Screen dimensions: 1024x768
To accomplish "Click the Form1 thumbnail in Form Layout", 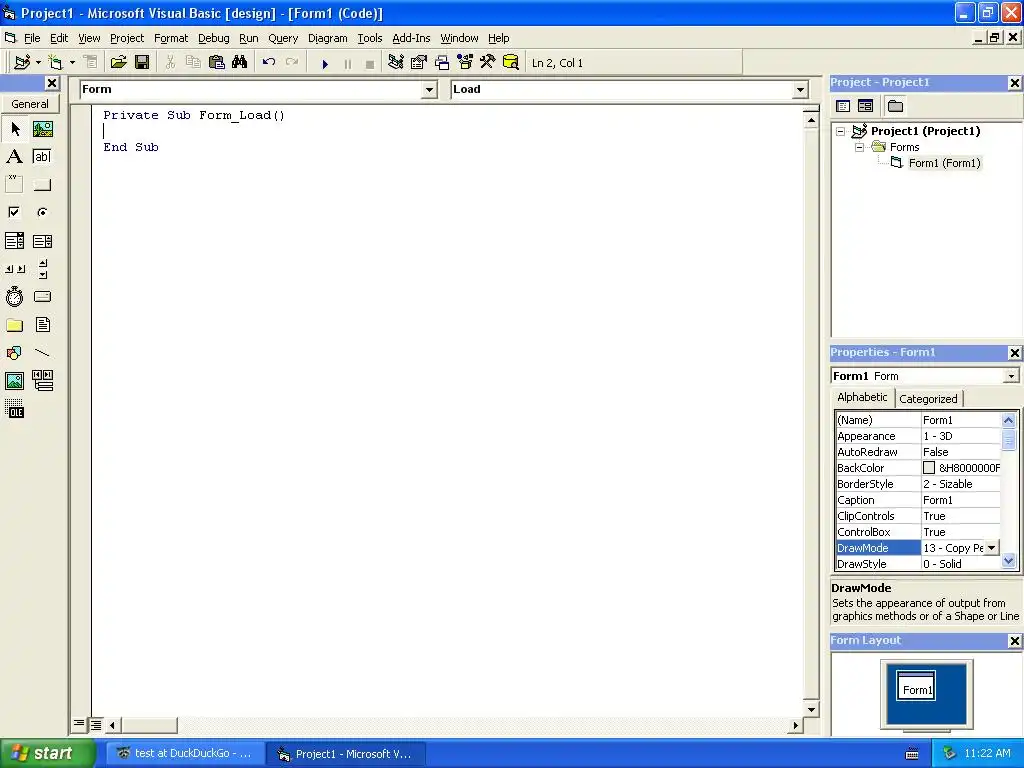I will click(916, 686).
